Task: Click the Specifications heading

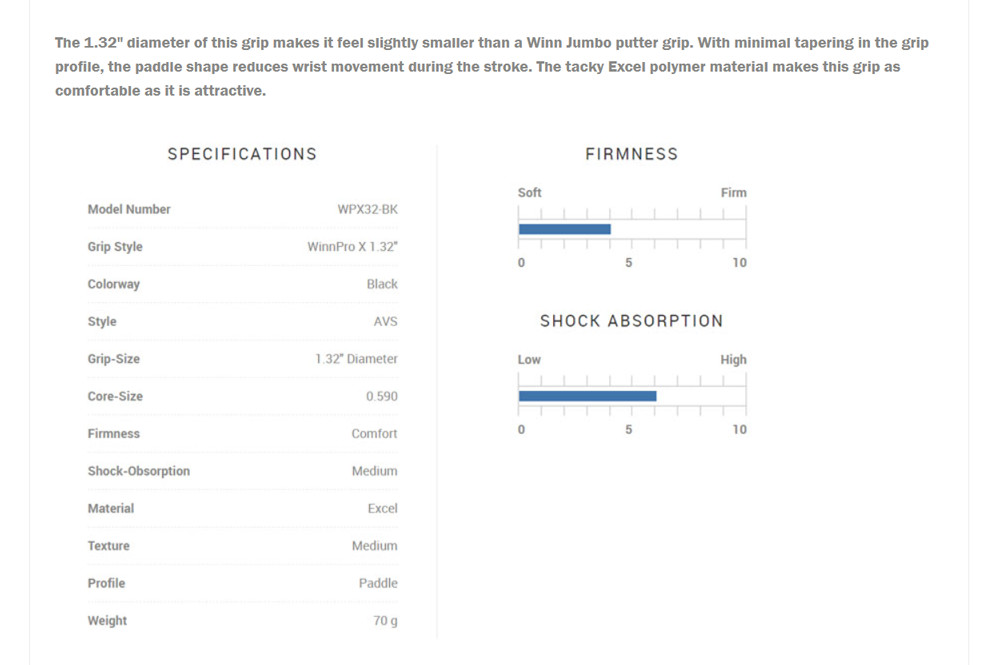Action: pyautogui.click(x=242, y=154)
